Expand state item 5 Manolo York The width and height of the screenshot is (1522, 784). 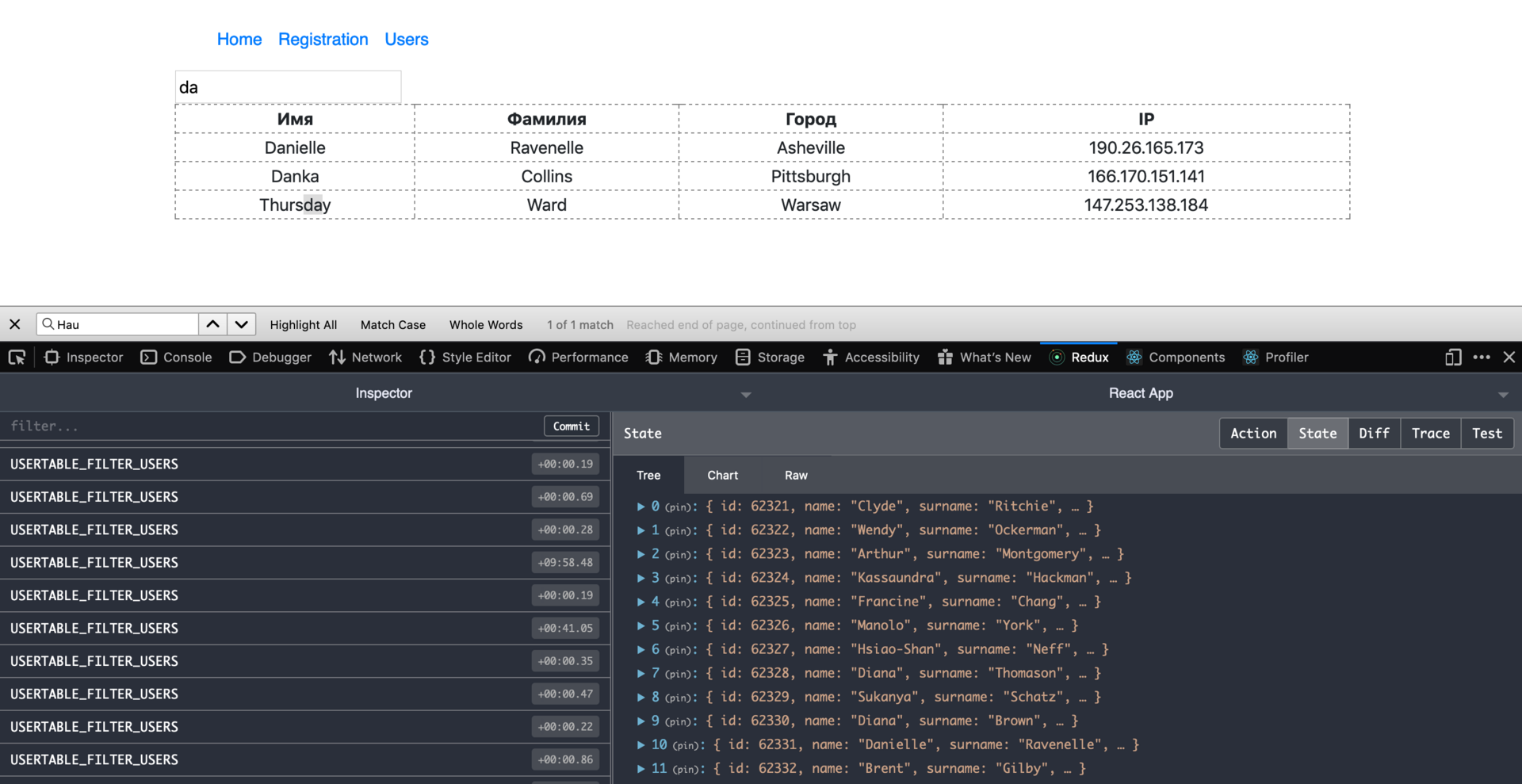[x=641, y=625]
